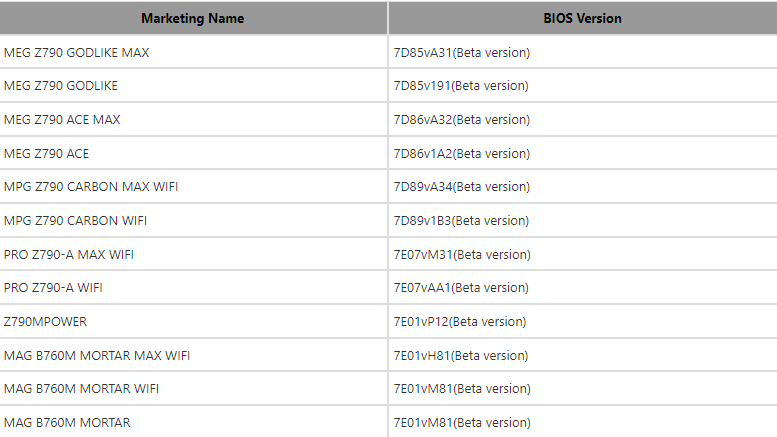This screenshot has width=777, height=437.
Task: Select the MEG Z790 GODLIKE cell
Action: (x=193, y=86)
